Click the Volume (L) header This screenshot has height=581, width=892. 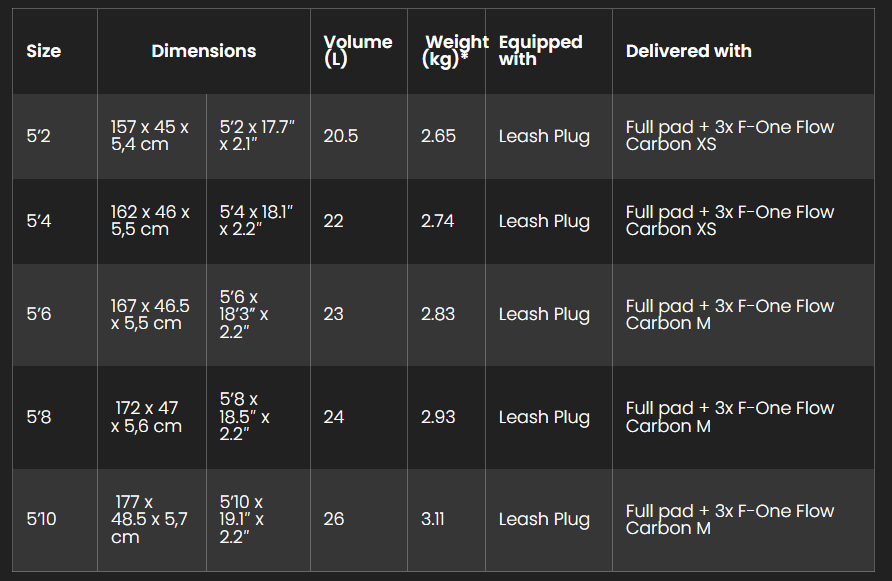click(358, 51)
